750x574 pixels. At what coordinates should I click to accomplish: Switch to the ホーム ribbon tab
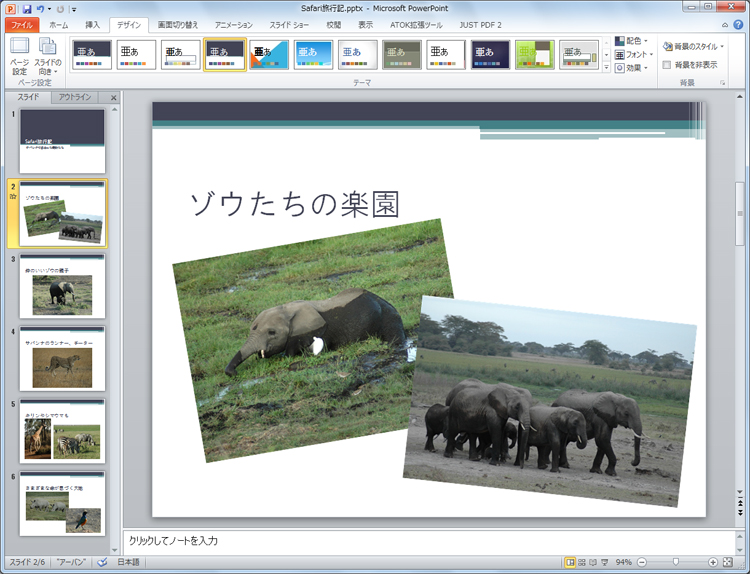pos(59,25)
